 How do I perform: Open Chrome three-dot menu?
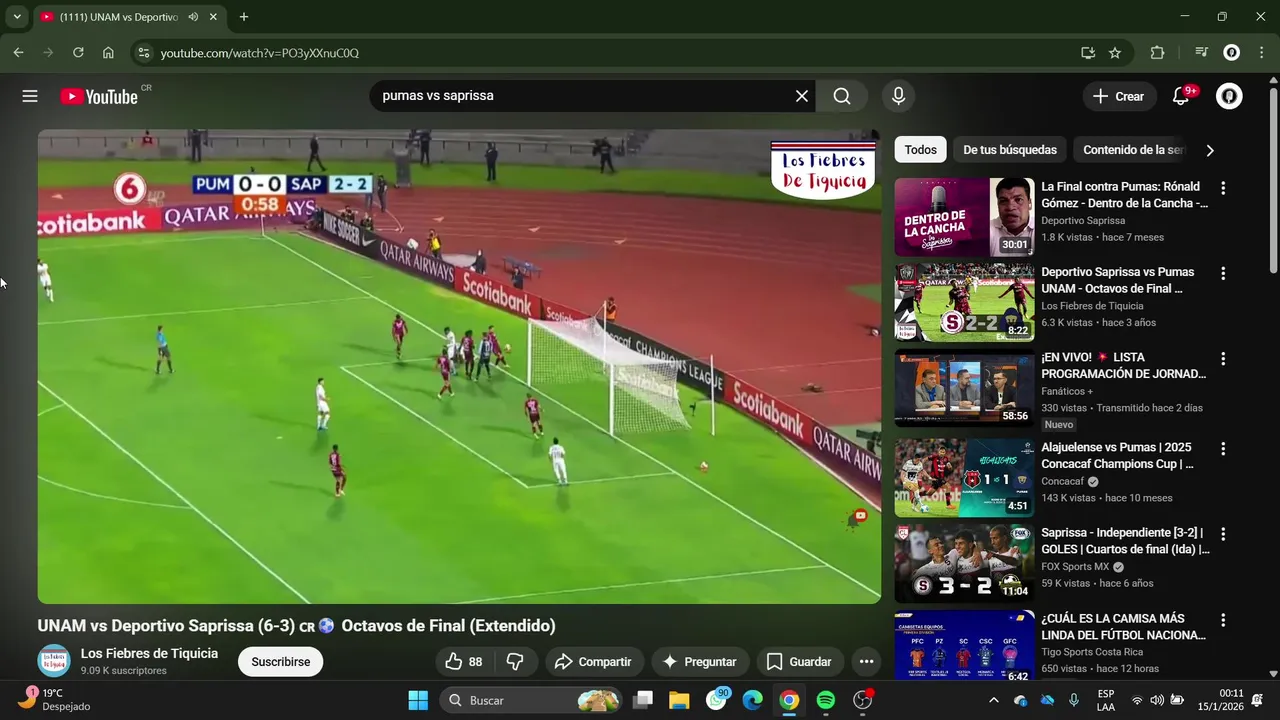pyautogui.click(x=1260, y=53)
